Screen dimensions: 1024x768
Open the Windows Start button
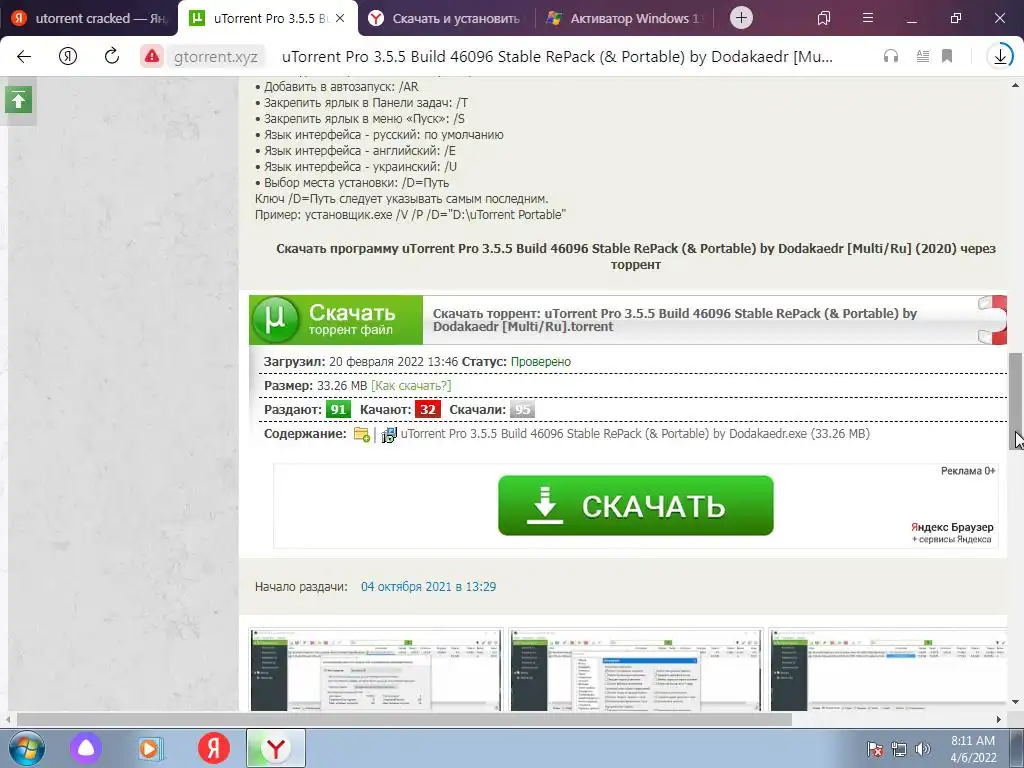click(25, 748)
